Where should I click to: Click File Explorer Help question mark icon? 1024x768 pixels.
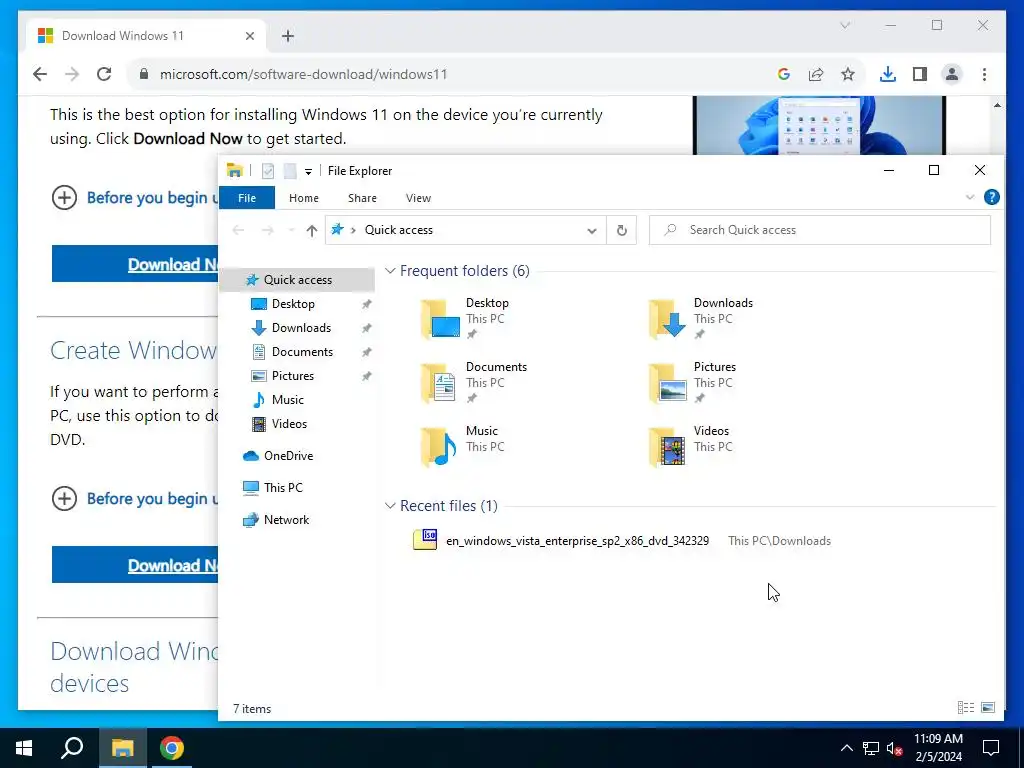click(991, 197)
